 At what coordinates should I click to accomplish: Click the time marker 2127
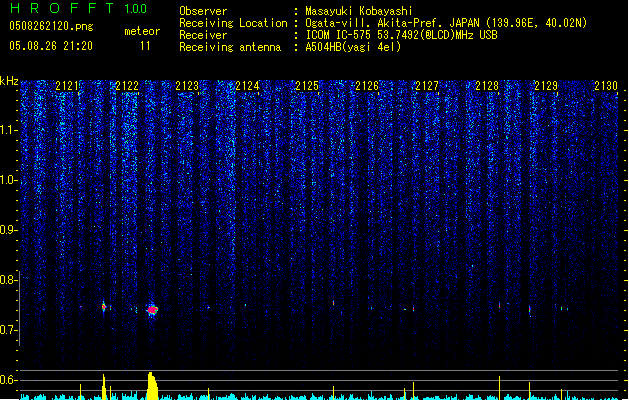[427, 86]
